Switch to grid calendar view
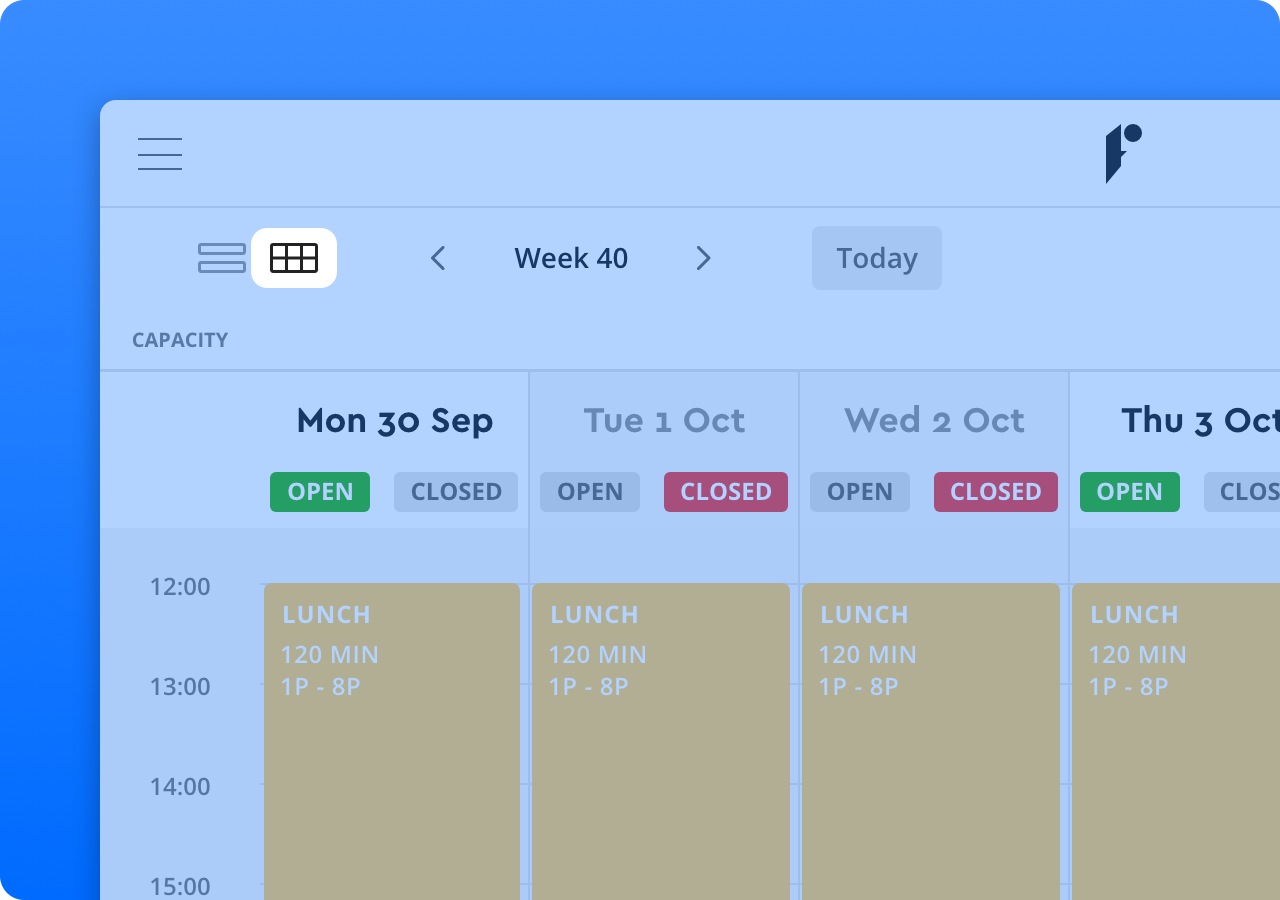This screenshot has height=900, width=1280. coord(294,258)
